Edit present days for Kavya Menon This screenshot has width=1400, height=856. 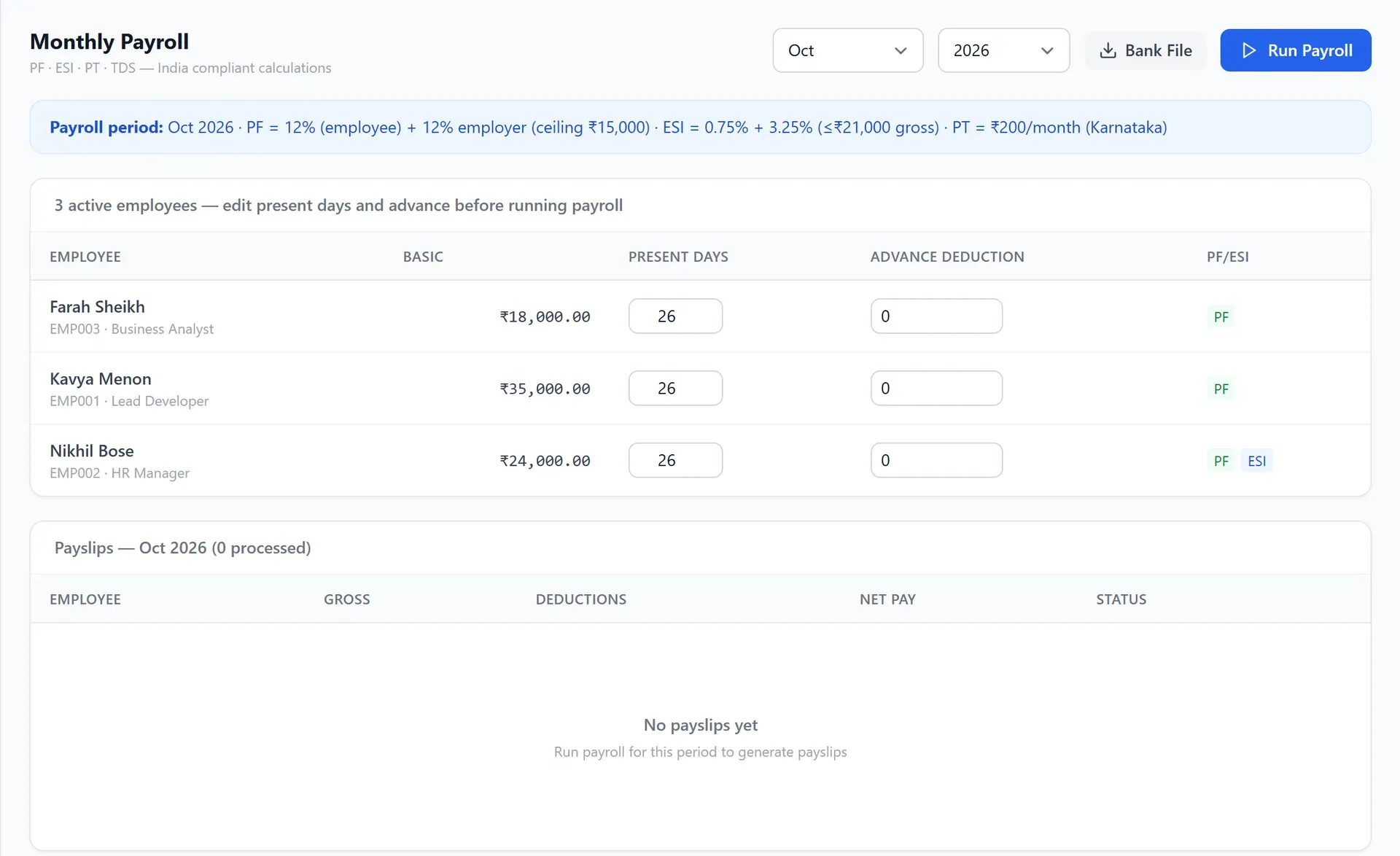(x=675, y=388)
